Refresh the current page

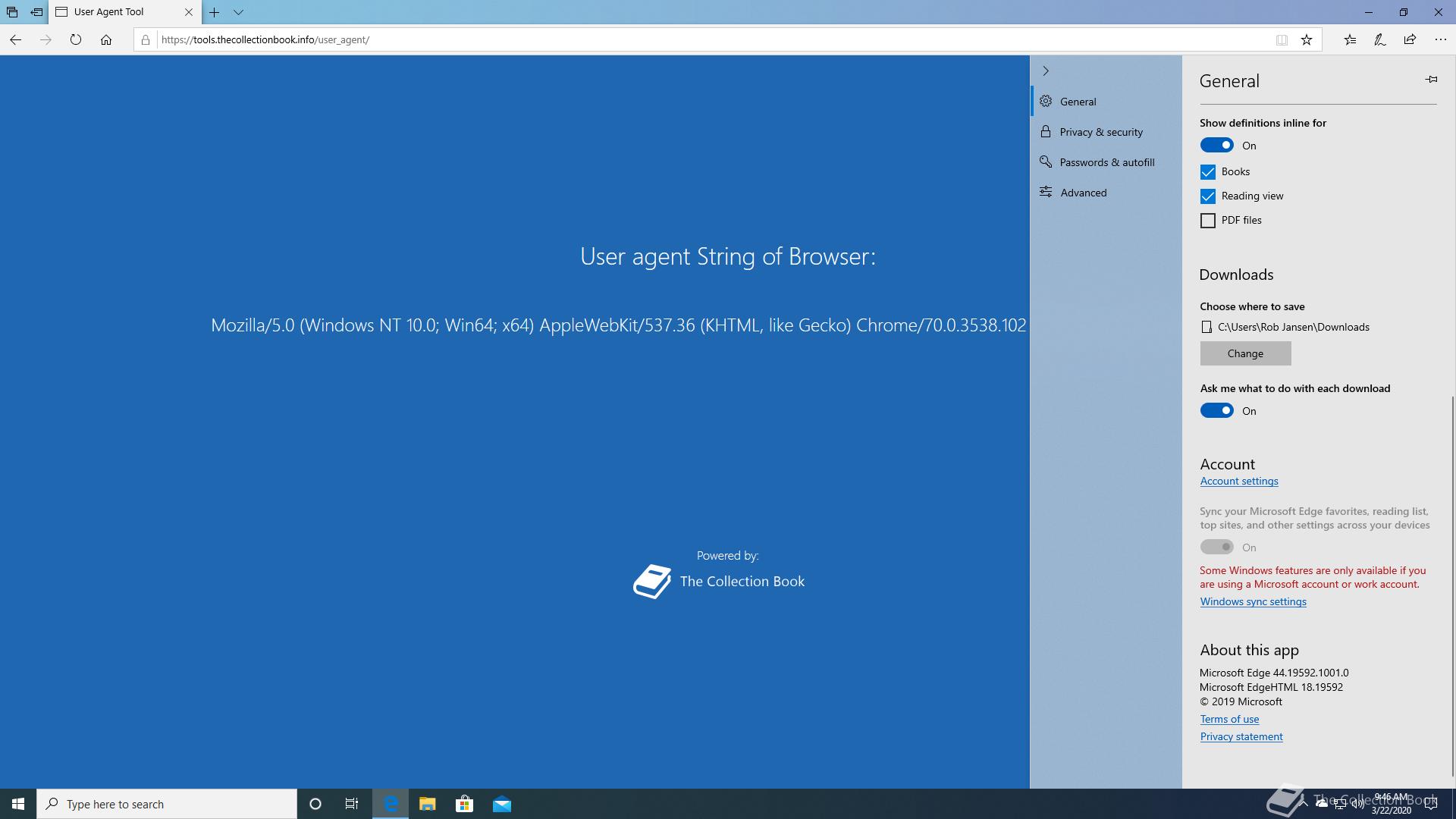click(76, 39)
